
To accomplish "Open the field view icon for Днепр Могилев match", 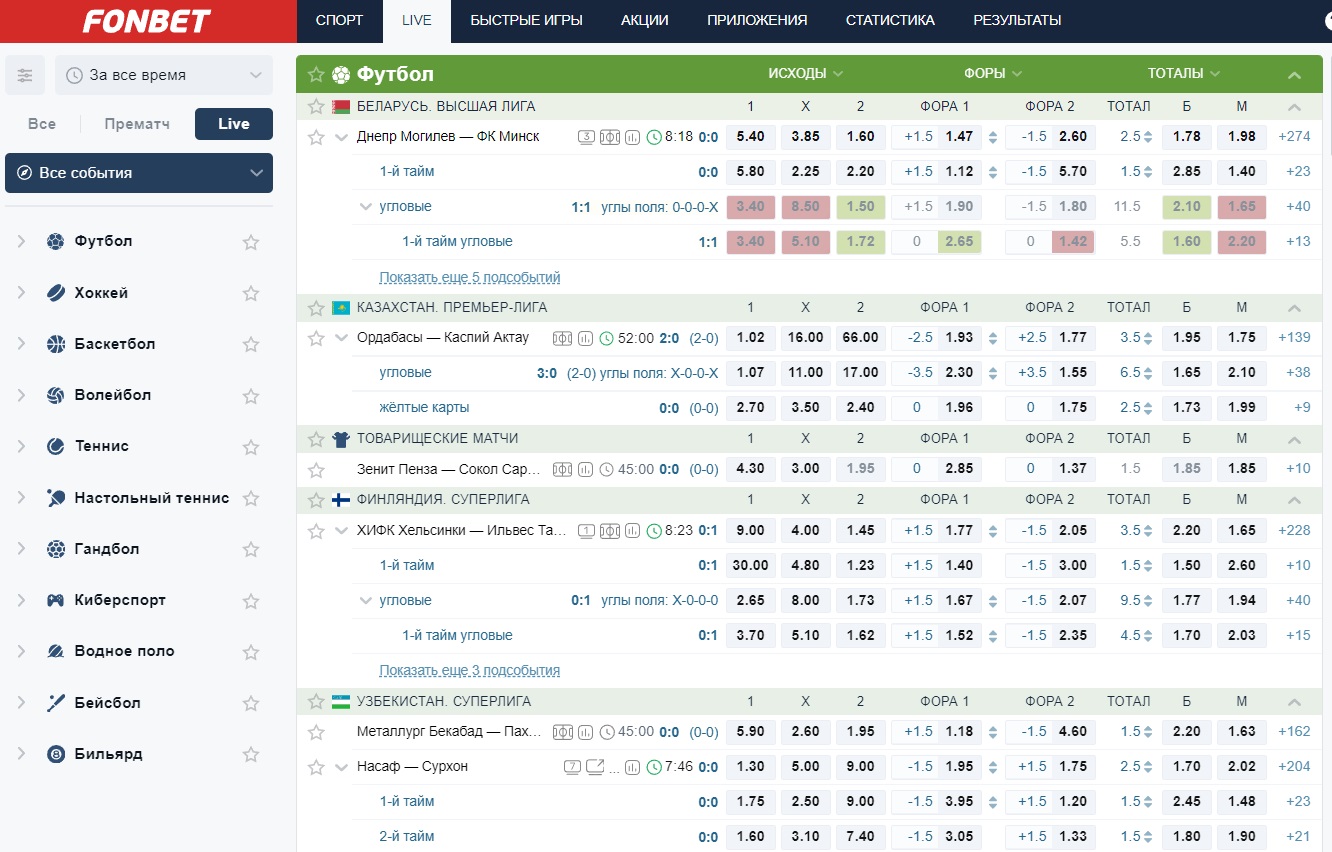I will coord(610,137).
